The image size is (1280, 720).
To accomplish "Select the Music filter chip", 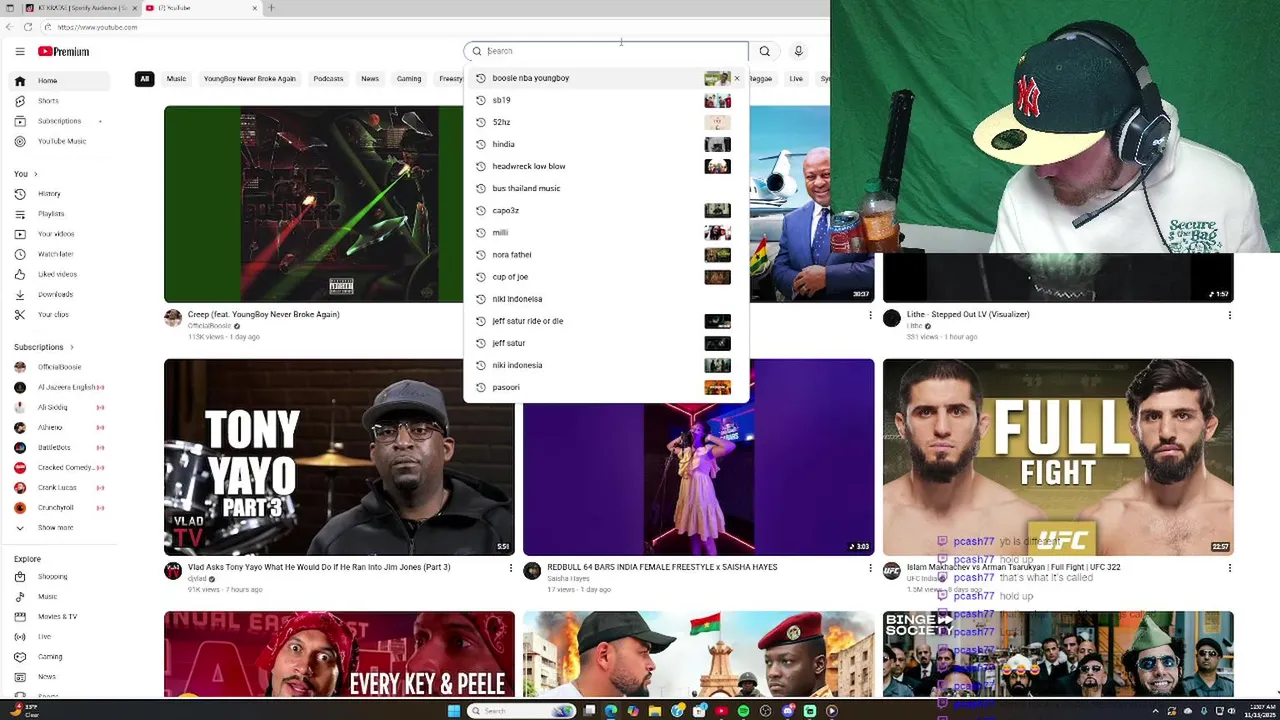I will pyautogui.click(x=176, y=79).
